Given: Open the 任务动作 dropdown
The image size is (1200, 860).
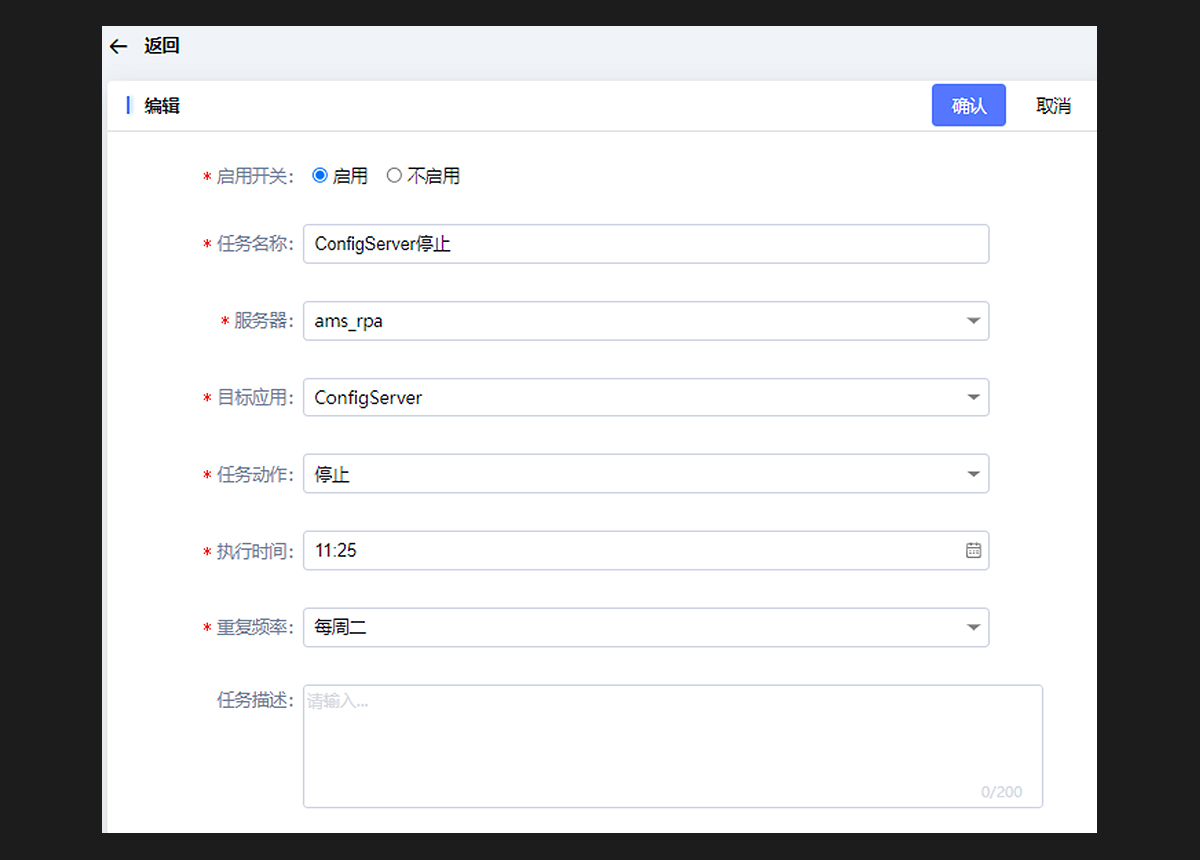Looking at the screenshot, I should pyautogui.click(x=646, y=474).
